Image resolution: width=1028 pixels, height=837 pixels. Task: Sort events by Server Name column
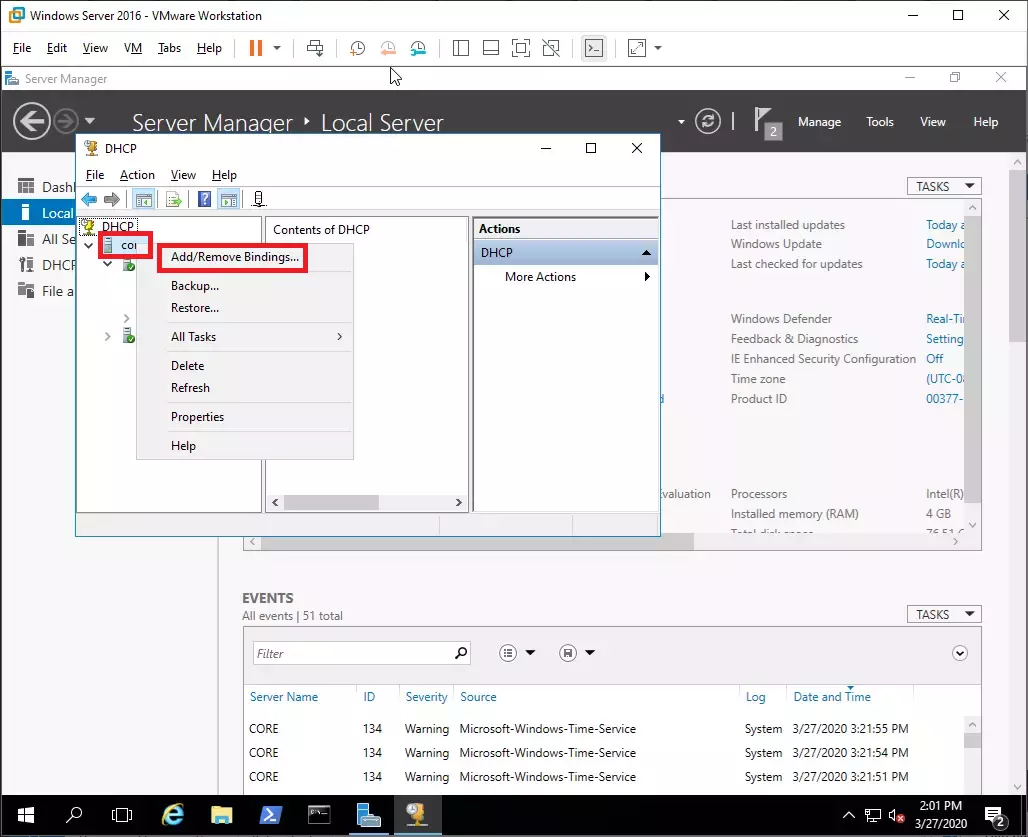pyautogui.click(x=284, y=697)
